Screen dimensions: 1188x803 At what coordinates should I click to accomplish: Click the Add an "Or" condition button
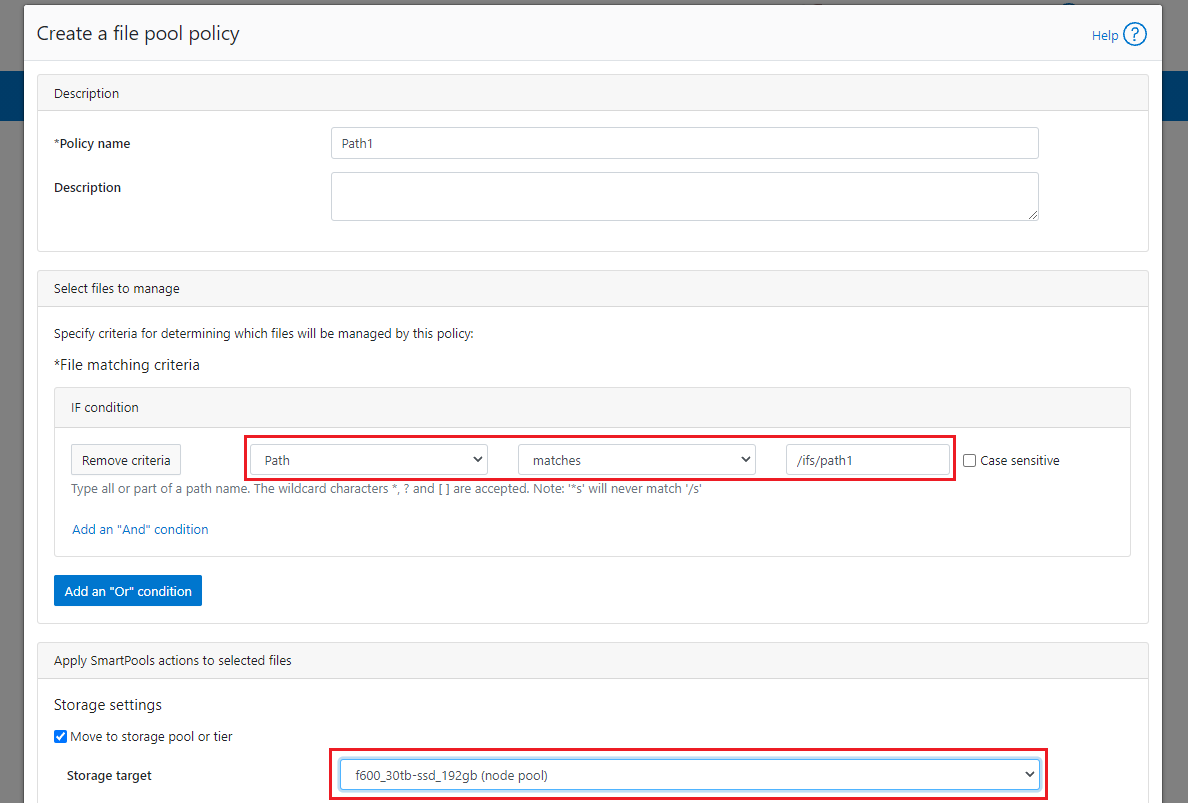coord(127,590)
